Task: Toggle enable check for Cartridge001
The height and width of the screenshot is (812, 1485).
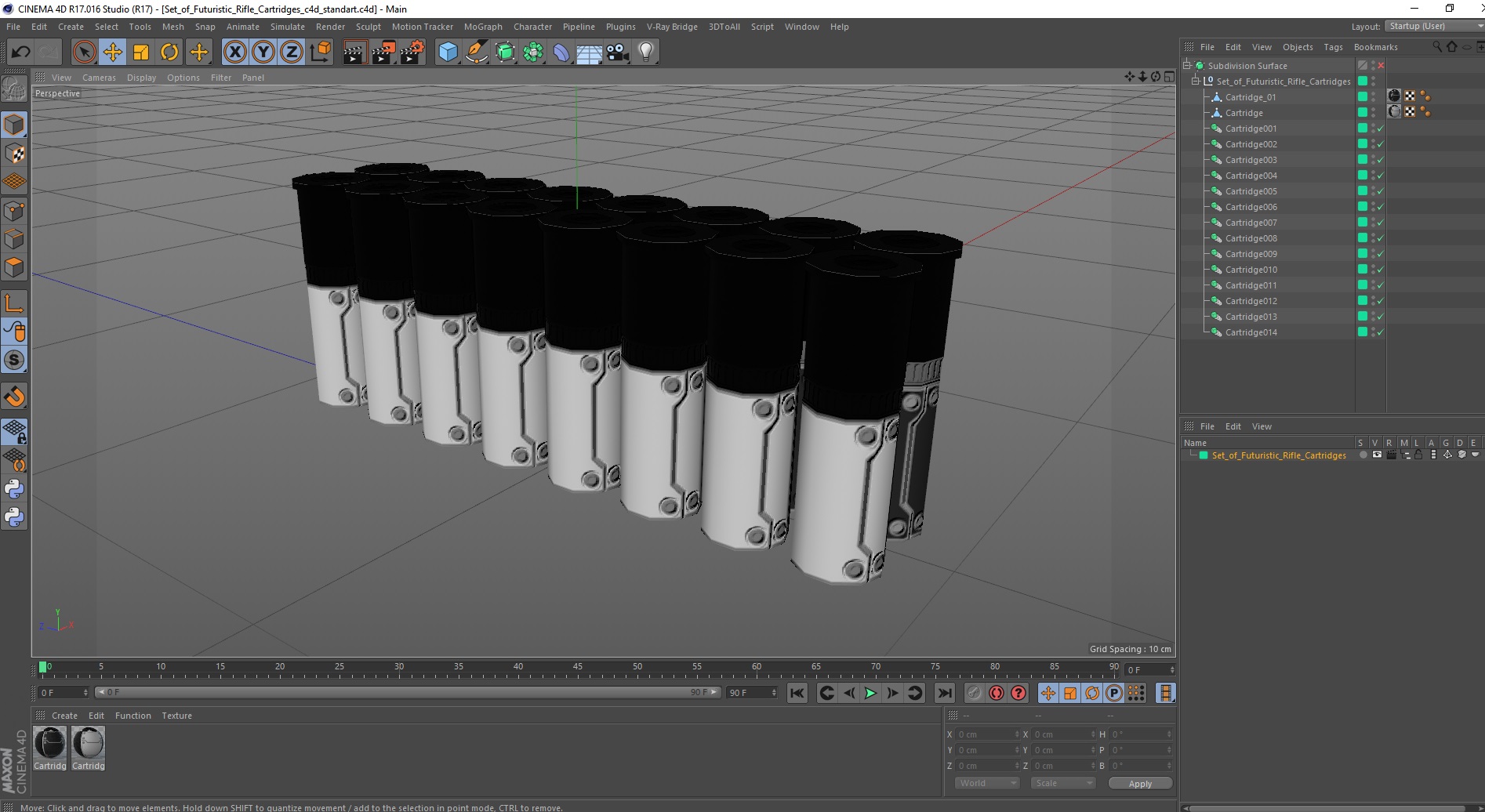Action: click(x=1381, y=129)
